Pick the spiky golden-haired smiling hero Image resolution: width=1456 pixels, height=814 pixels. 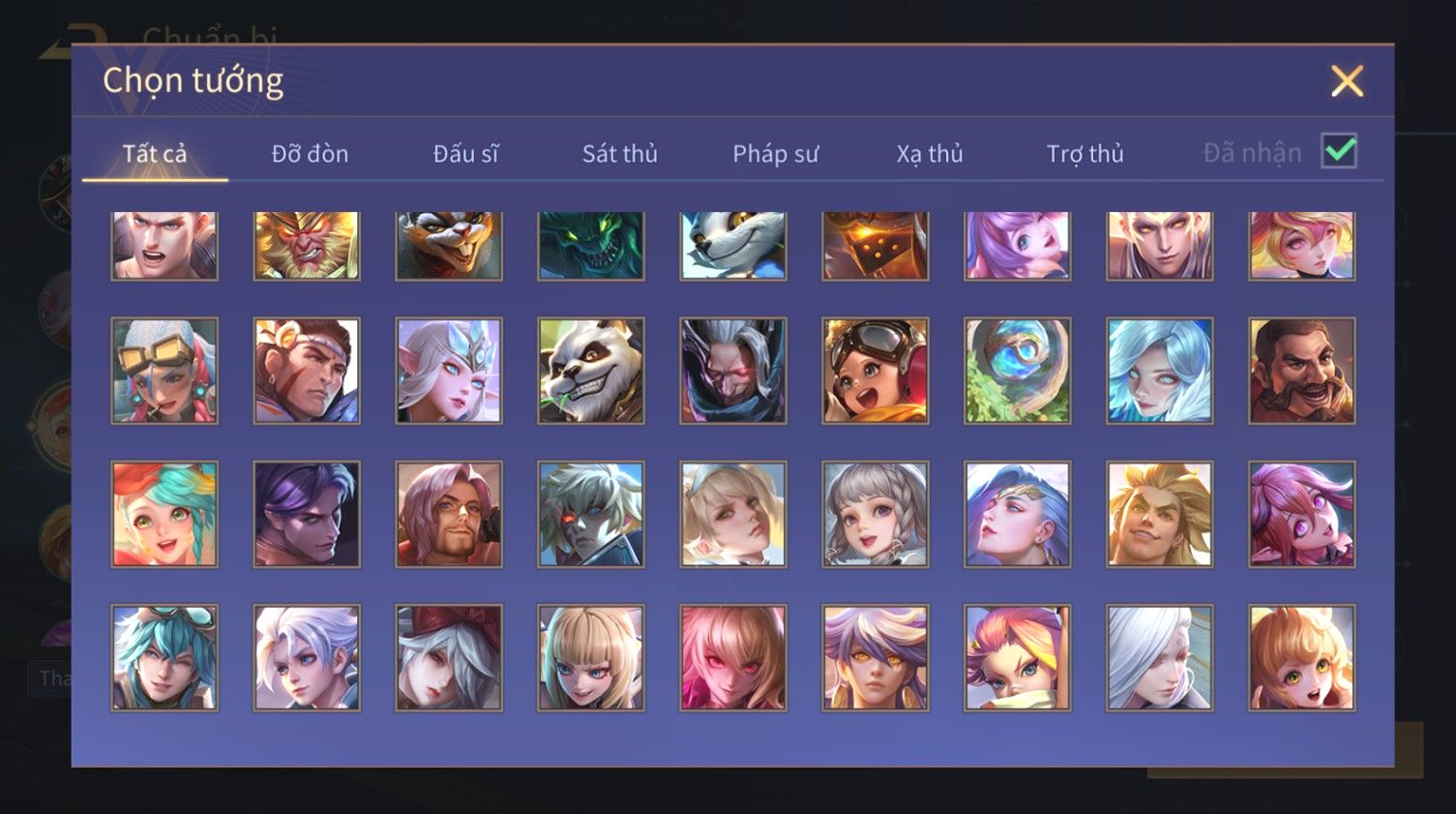coord(1160,514)
